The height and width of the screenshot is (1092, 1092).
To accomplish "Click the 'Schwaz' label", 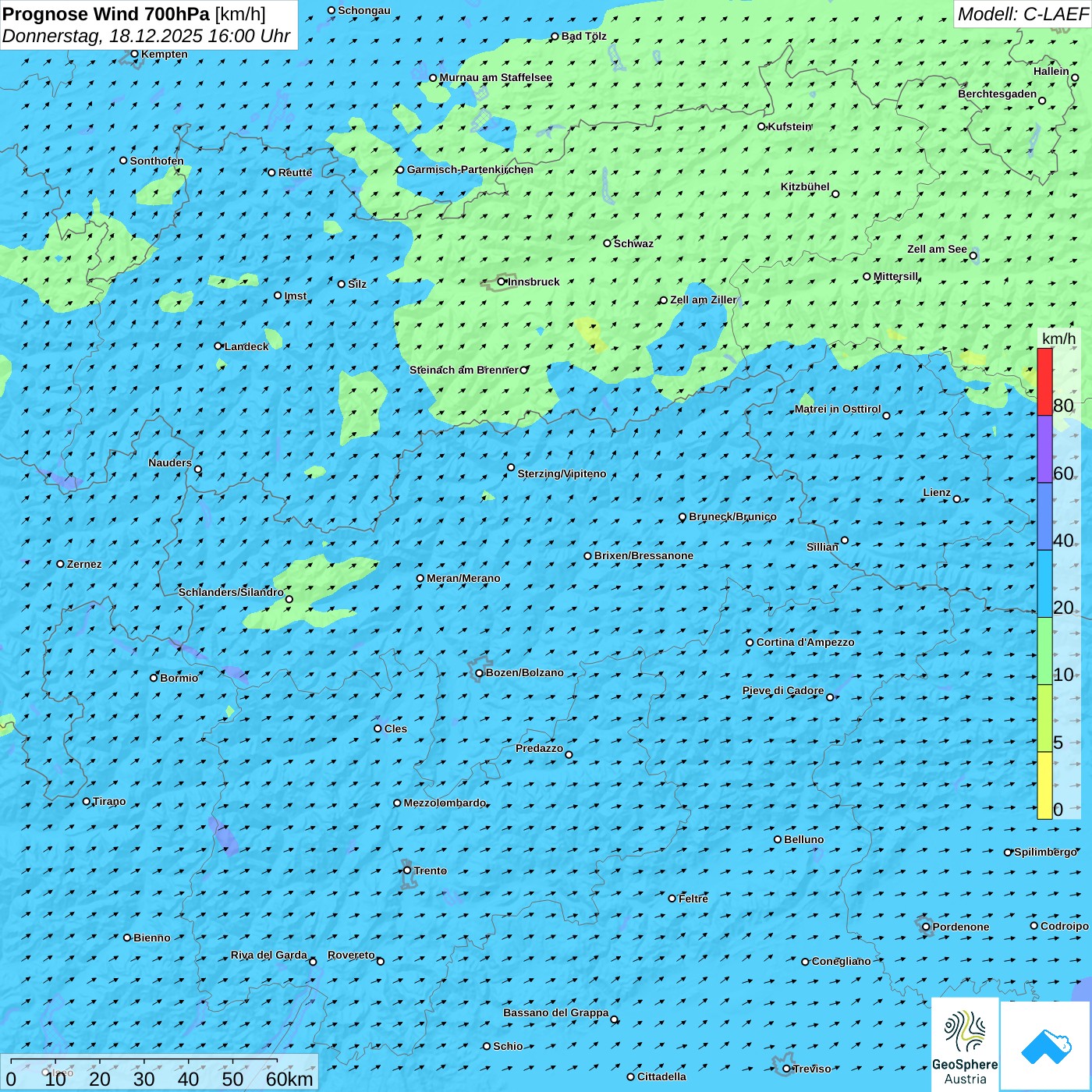I will pyautogui.click(x=633, y=243).
